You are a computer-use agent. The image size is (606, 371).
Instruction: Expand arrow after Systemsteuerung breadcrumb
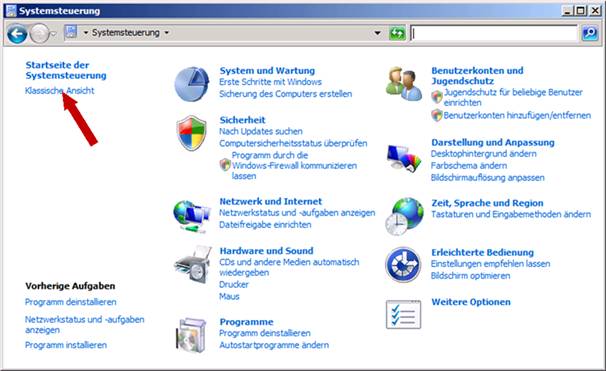coord(167,32)
